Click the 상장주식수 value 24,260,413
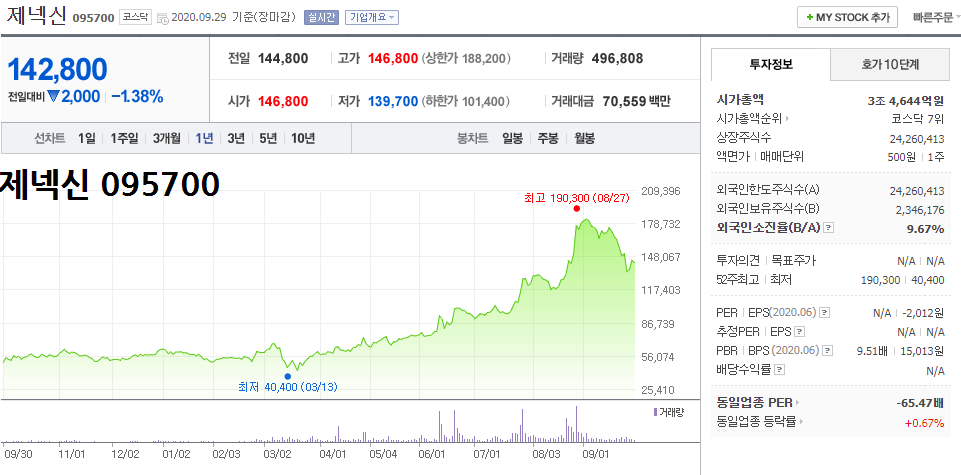The image size is (961, 475). click(x=917, y=139)
